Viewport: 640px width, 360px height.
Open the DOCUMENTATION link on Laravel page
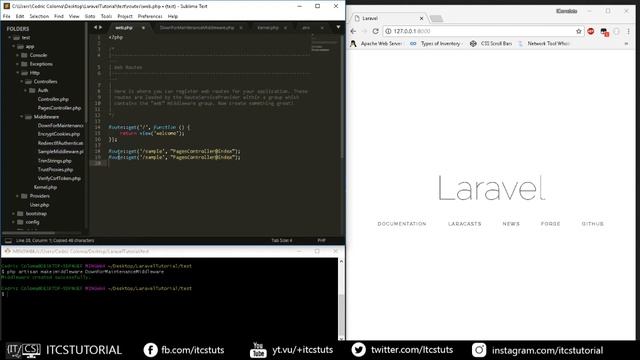[402, 224]
